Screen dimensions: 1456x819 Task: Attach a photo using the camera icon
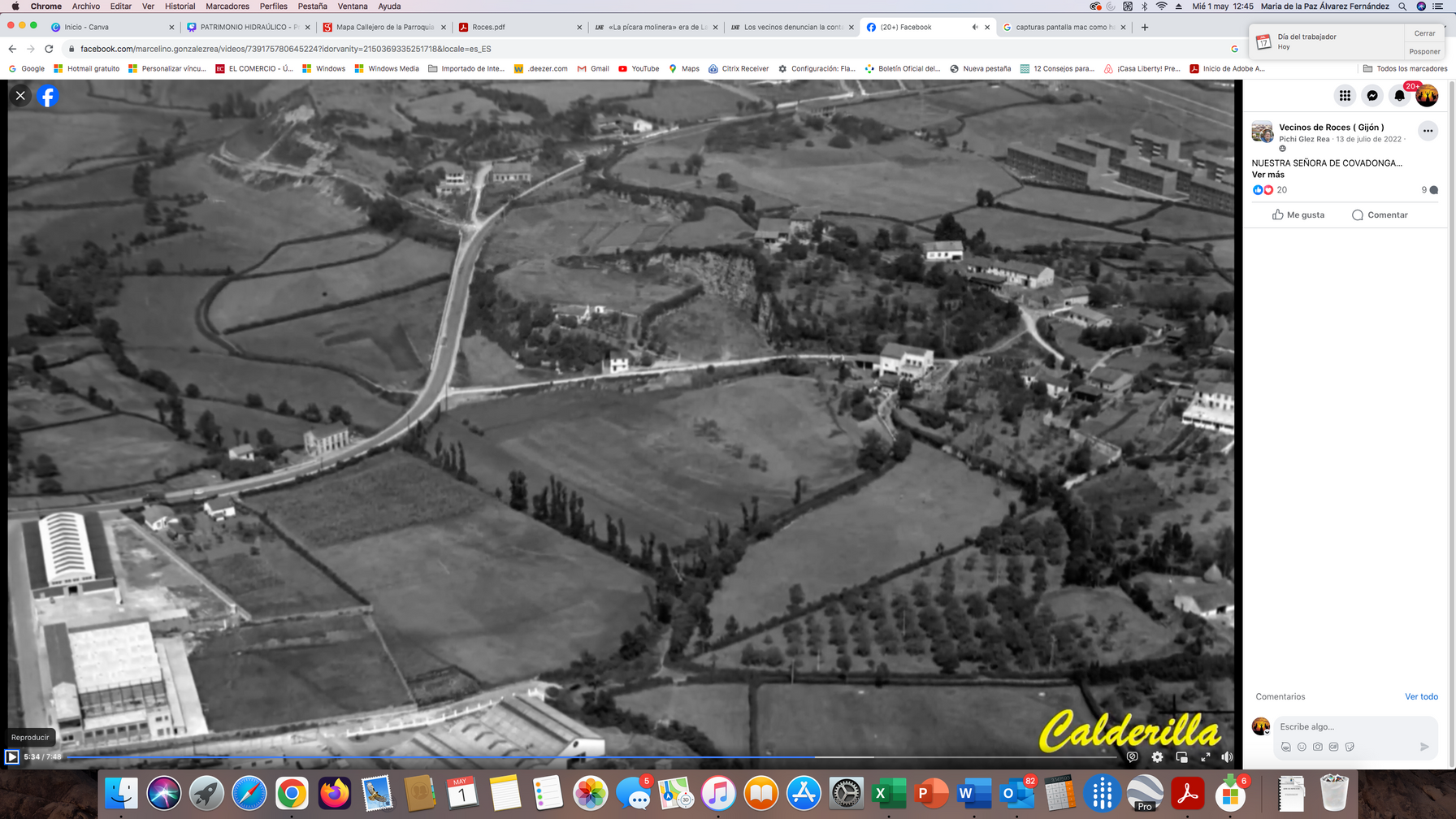tap(1318, 747)
